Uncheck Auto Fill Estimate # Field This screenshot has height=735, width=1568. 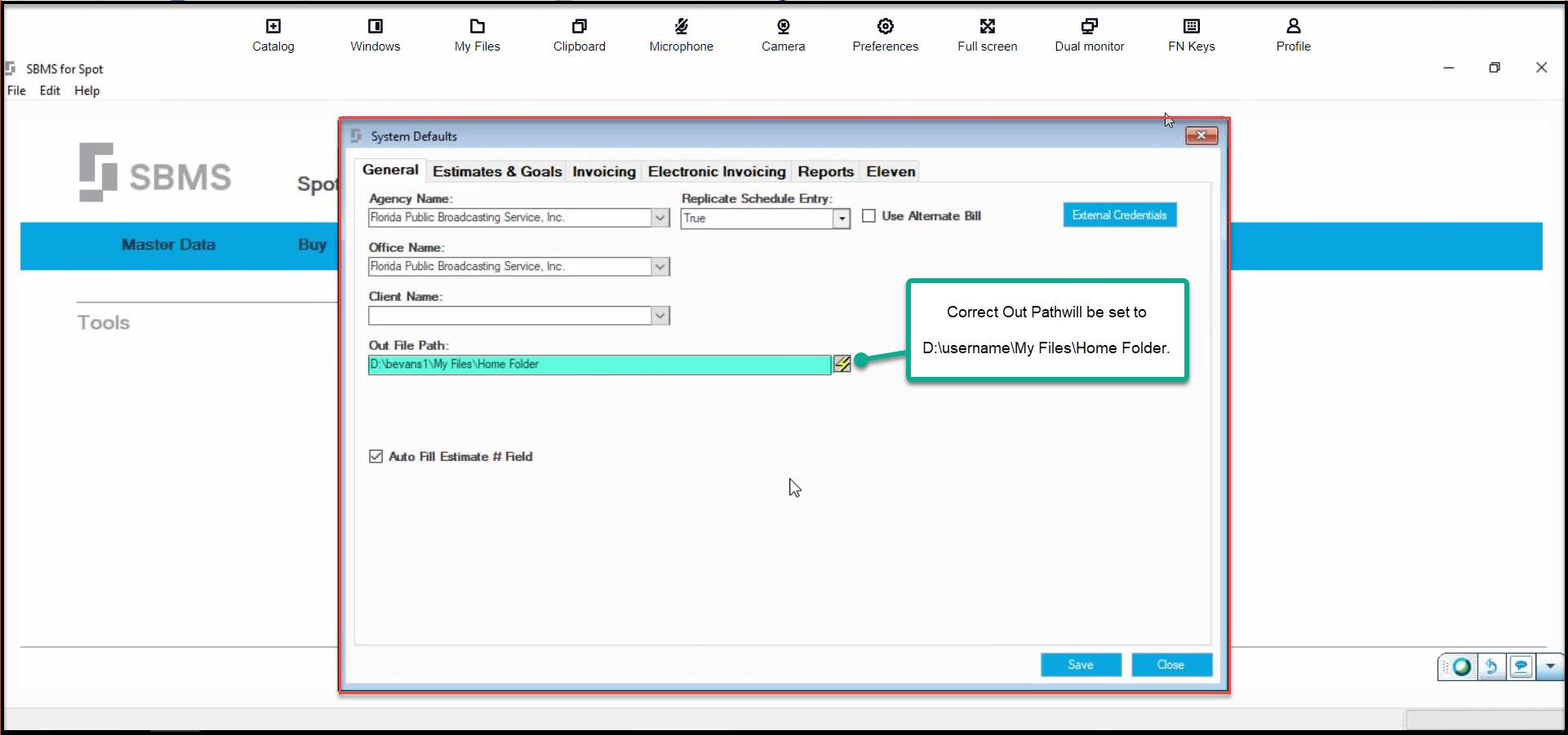coord(375,457)
